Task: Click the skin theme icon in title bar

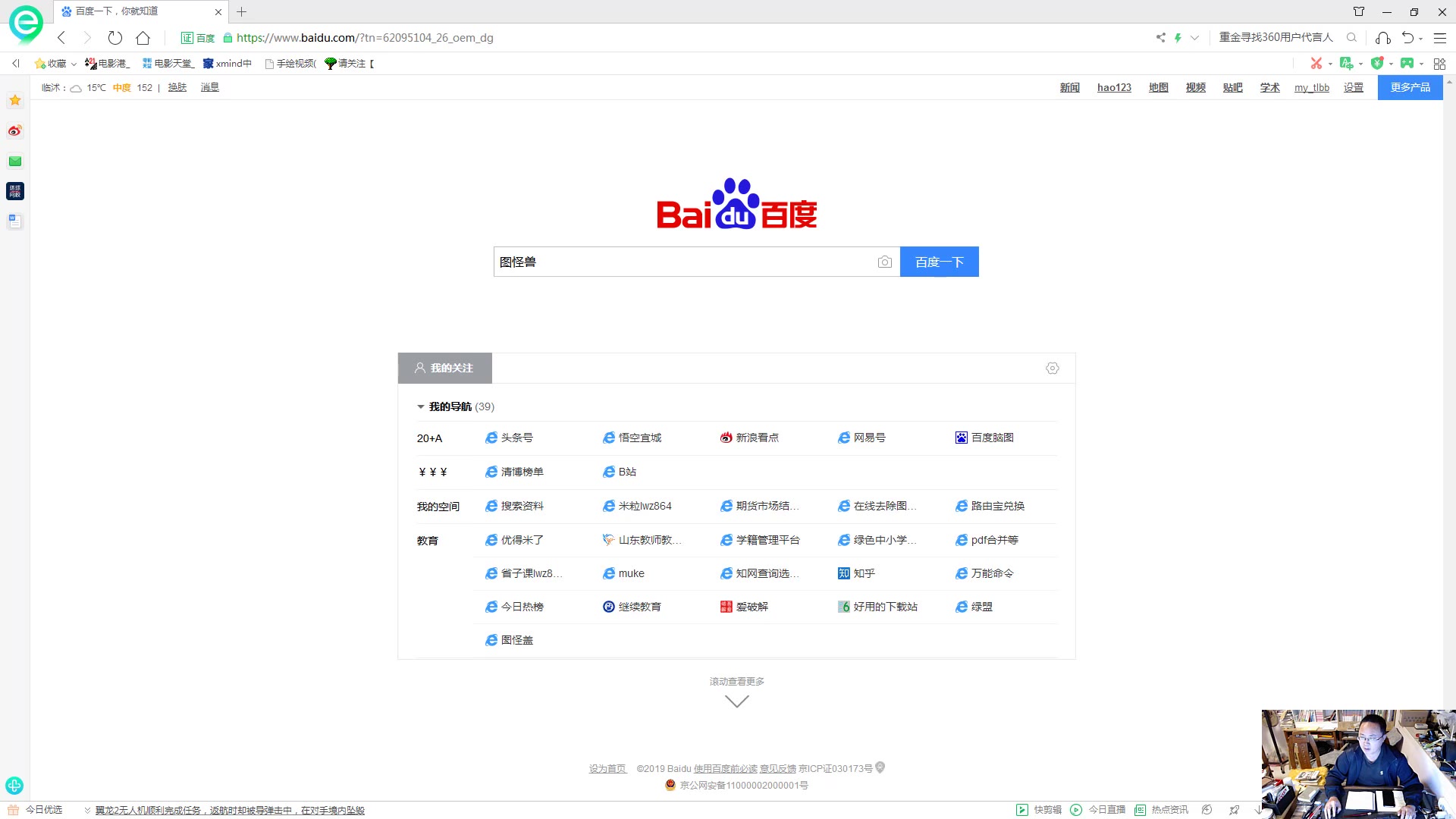Action: [x=1359, y=11]
